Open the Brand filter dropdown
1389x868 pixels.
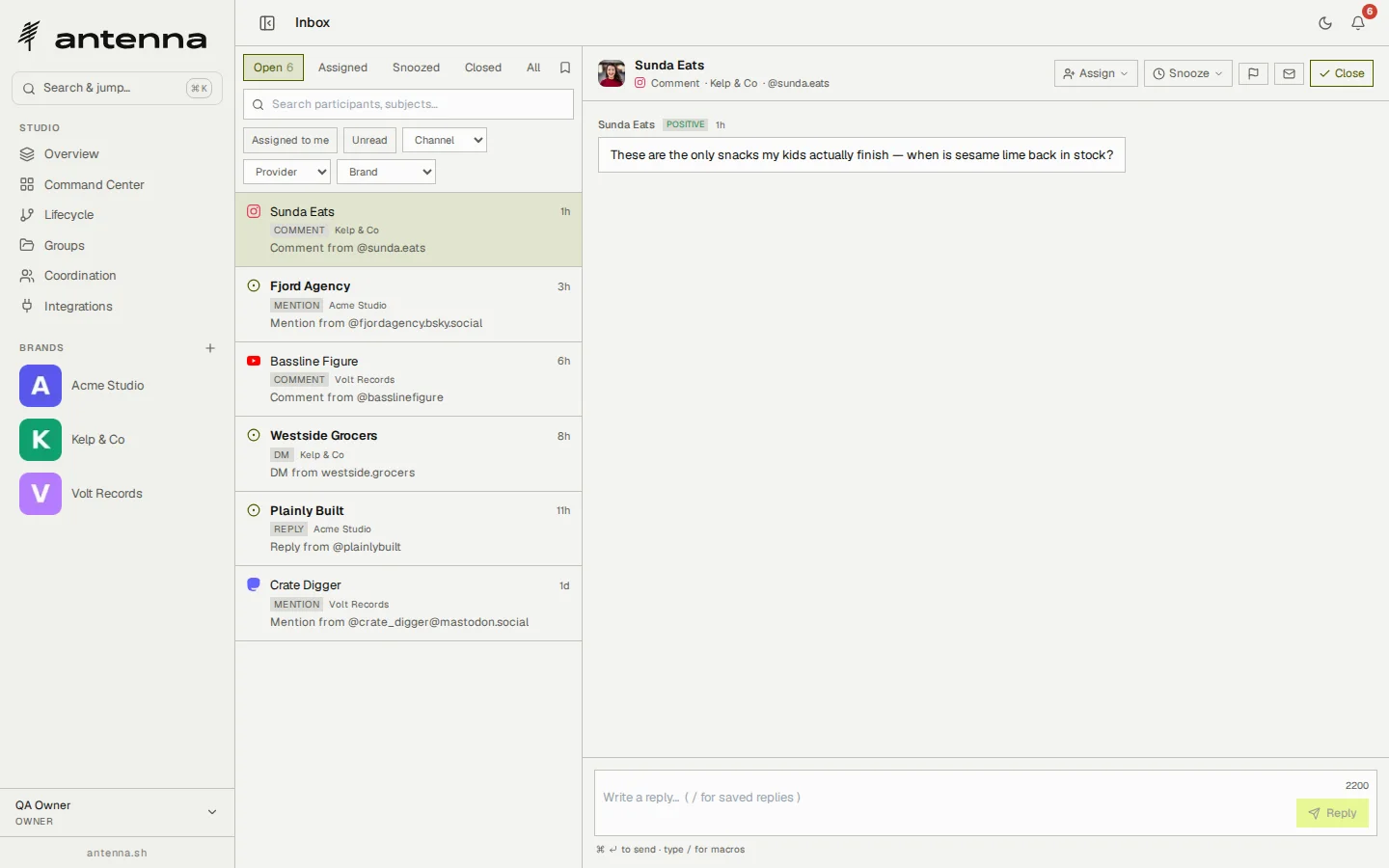pyautogui.click(x=386, y=172)
